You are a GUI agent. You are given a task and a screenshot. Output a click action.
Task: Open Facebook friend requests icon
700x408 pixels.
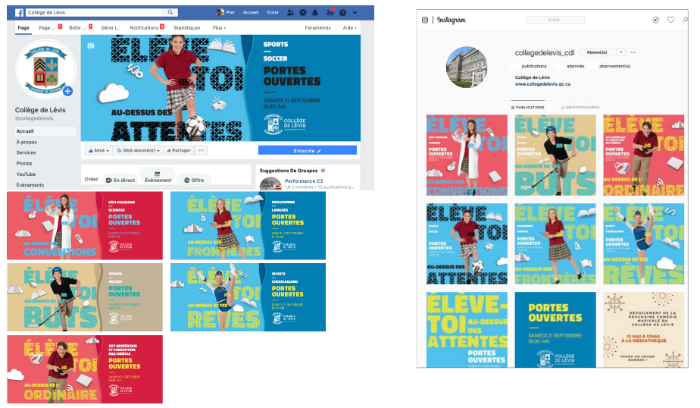click(290, 12)
